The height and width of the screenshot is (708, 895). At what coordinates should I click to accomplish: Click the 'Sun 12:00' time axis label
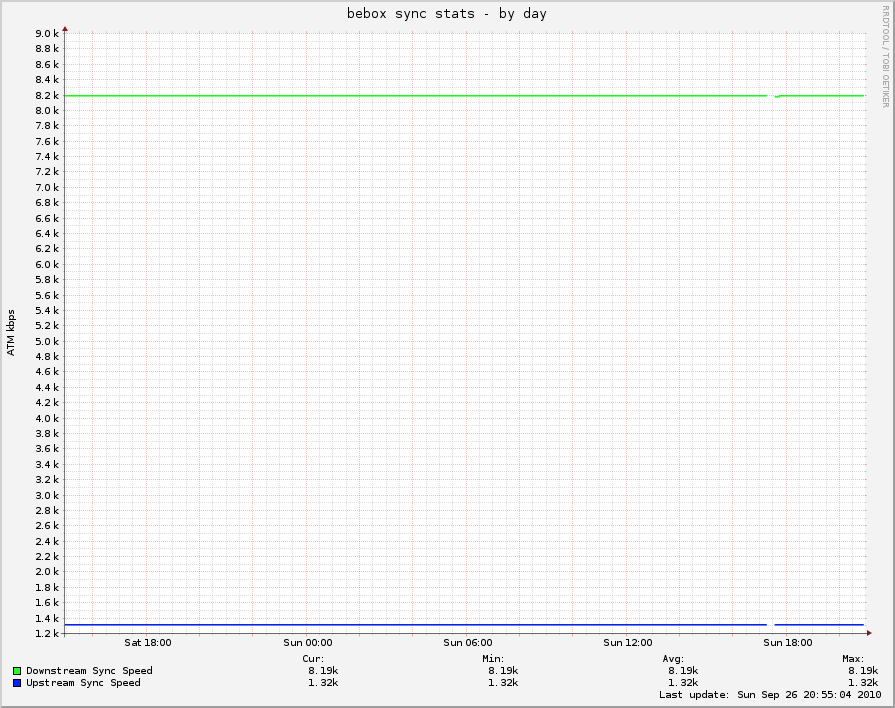coord(627,643)
